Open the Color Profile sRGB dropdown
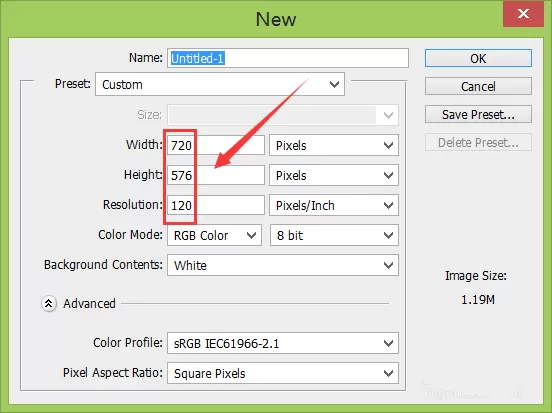 click(283, 343)
